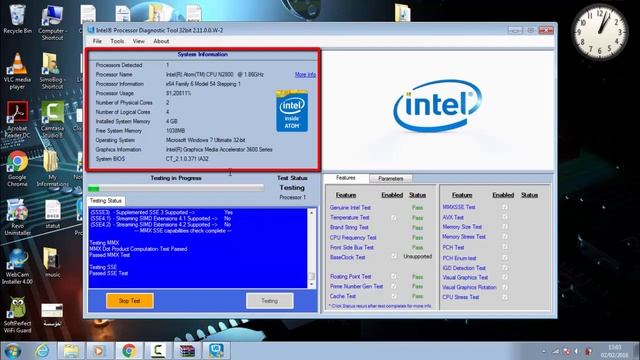Select the itatut document desktop icon

(53, 214)
